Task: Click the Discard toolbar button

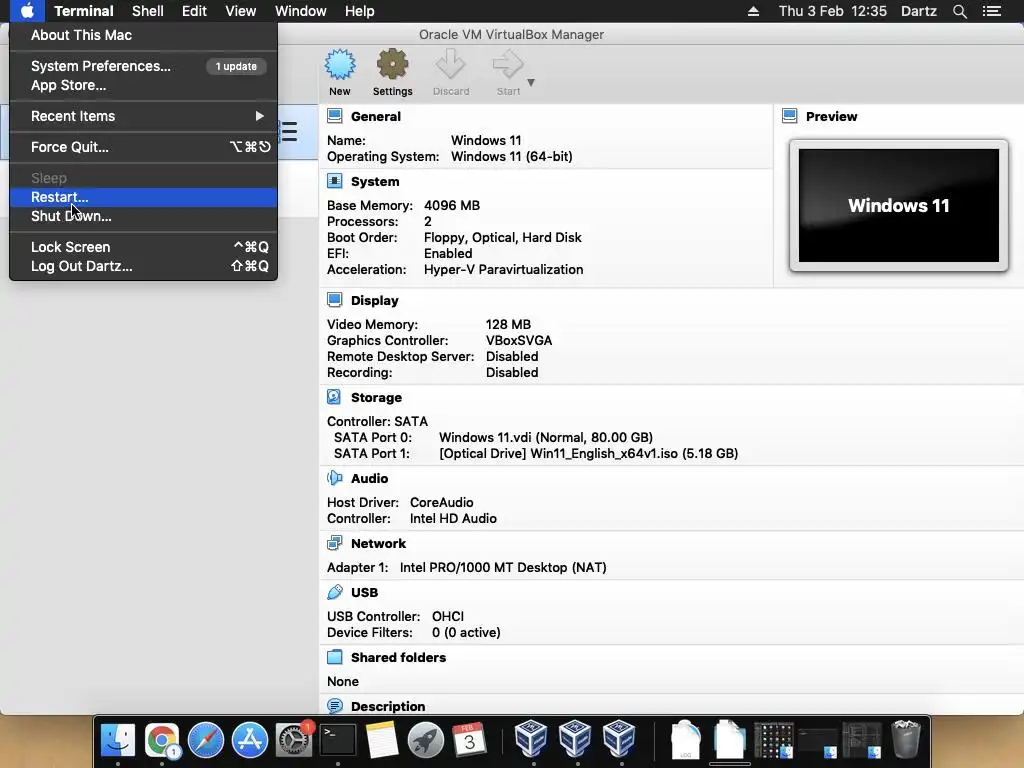Action: tap(451, 72)
